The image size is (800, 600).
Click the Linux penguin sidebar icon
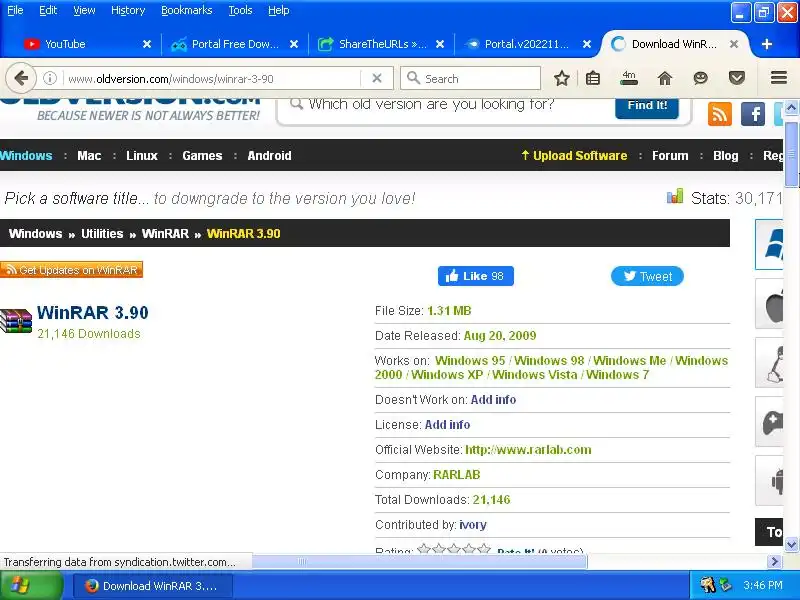(x=769, y=363)
